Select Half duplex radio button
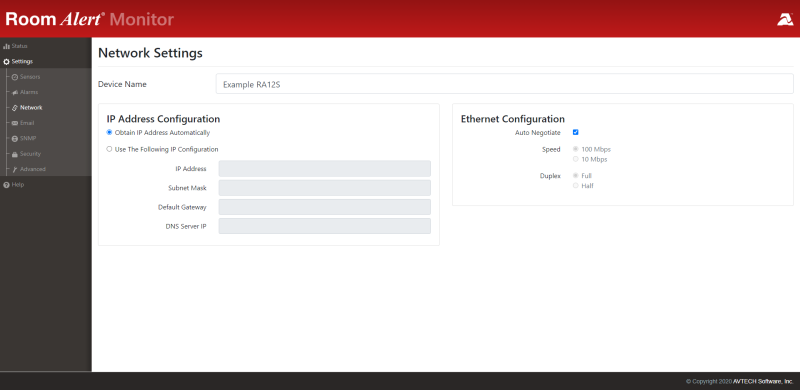The image size is (800, 390). [x=576, y=186]
